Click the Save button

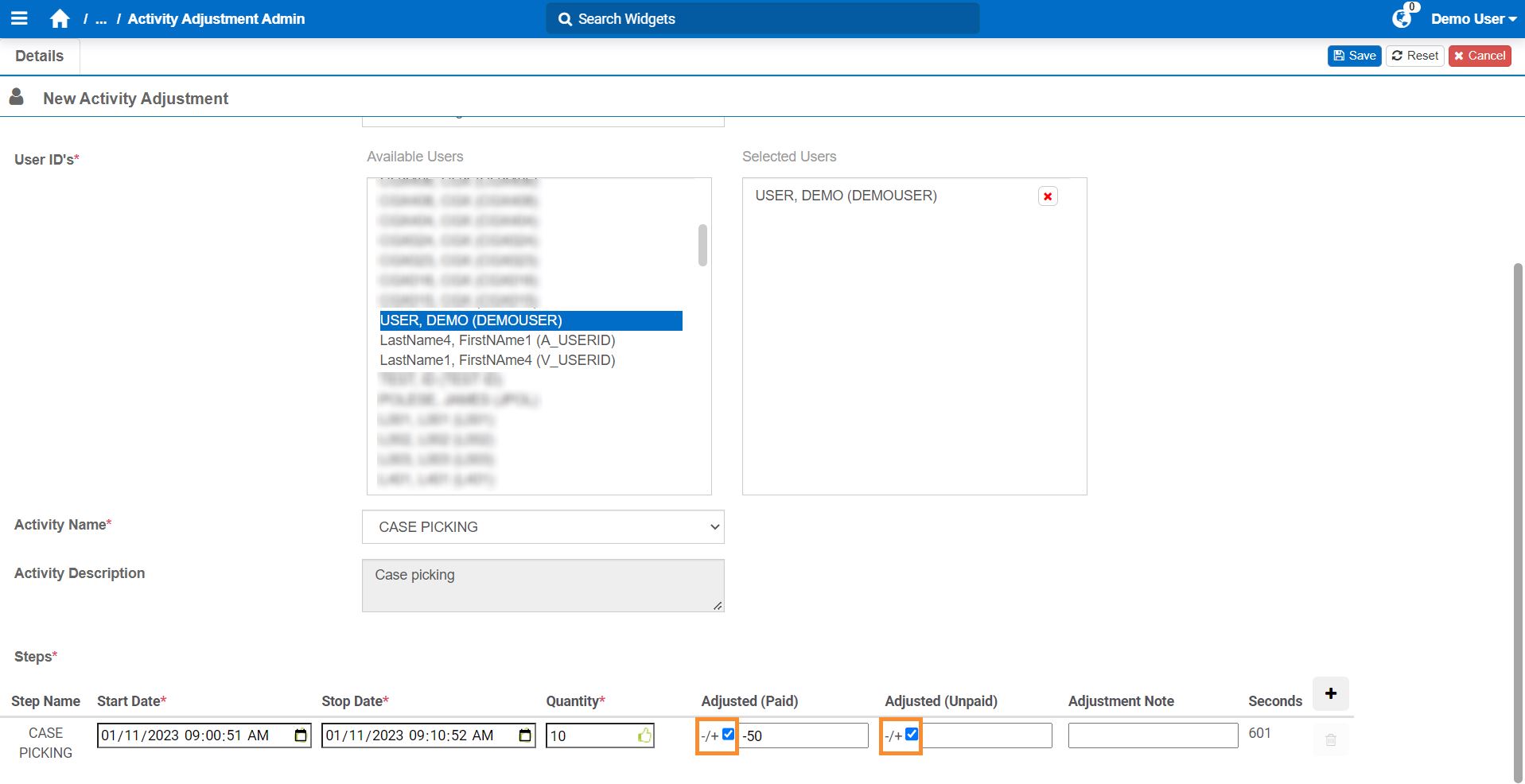click(1354, 56)
